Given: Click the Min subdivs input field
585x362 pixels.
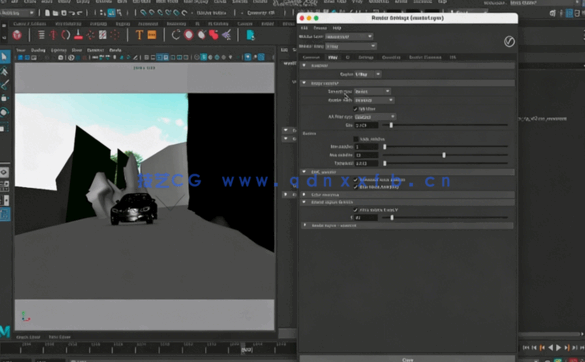Looking at the screenshot, I should click(366, 147).
